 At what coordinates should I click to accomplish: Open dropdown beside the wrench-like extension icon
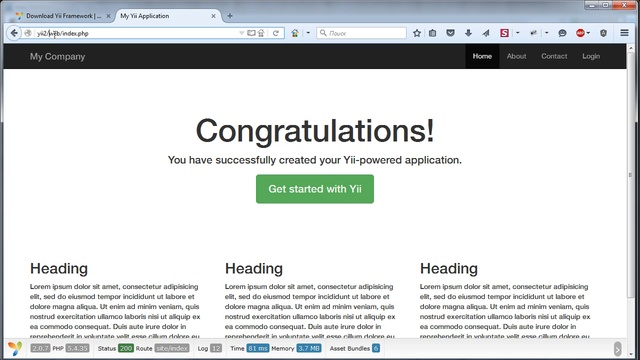click(x=547, y=33)
